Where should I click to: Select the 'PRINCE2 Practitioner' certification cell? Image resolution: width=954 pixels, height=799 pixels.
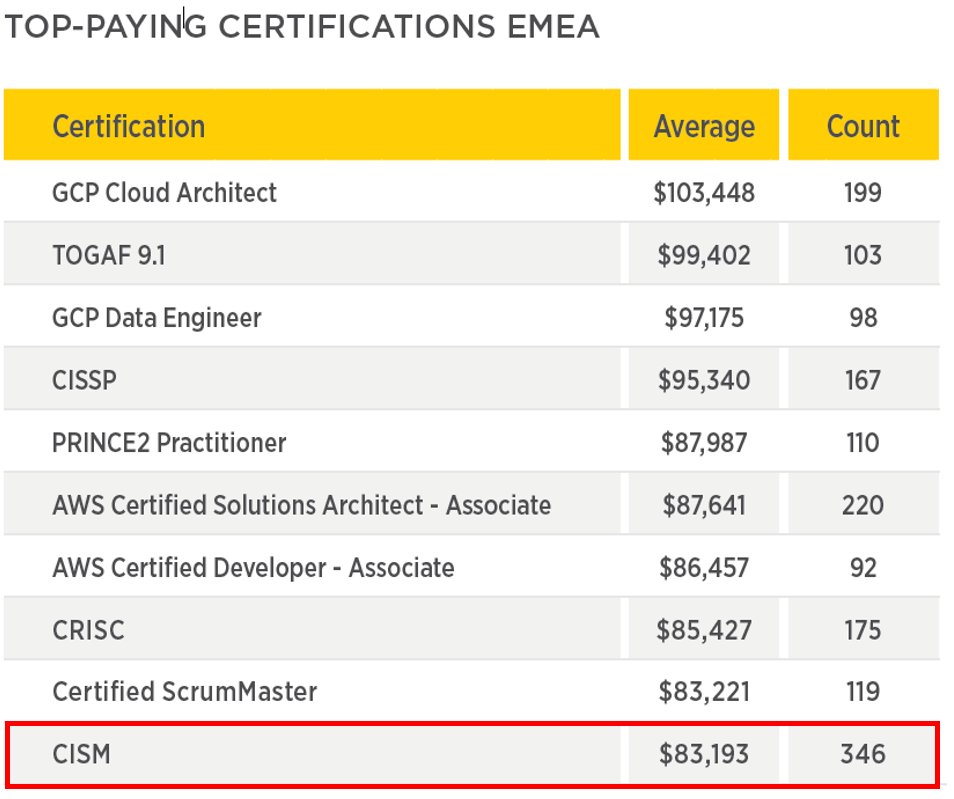312,443
